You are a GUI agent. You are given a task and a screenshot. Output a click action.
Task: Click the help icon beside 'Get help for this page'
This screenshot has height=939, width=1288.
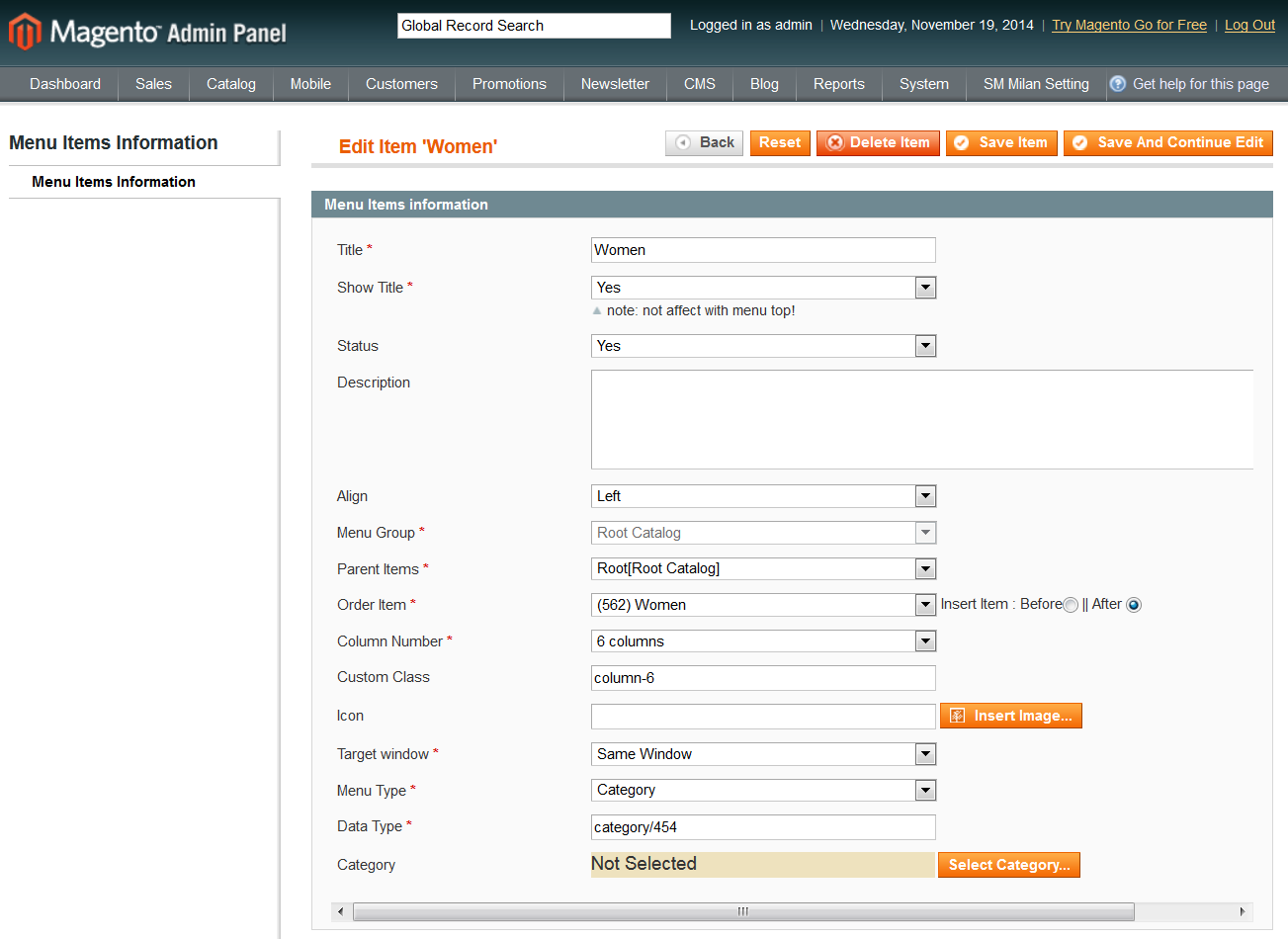pos(1118,84)
